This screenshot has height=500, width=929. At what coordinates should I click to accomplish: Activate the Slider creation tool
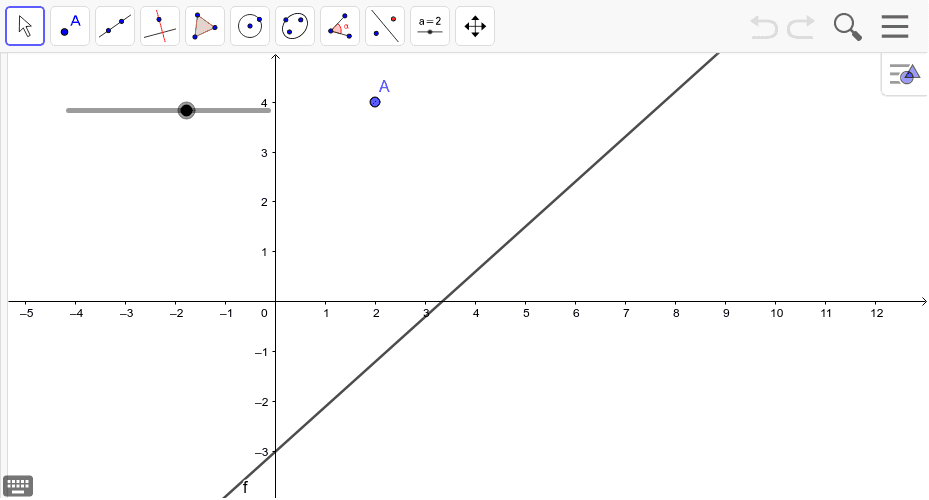point(430,26)
